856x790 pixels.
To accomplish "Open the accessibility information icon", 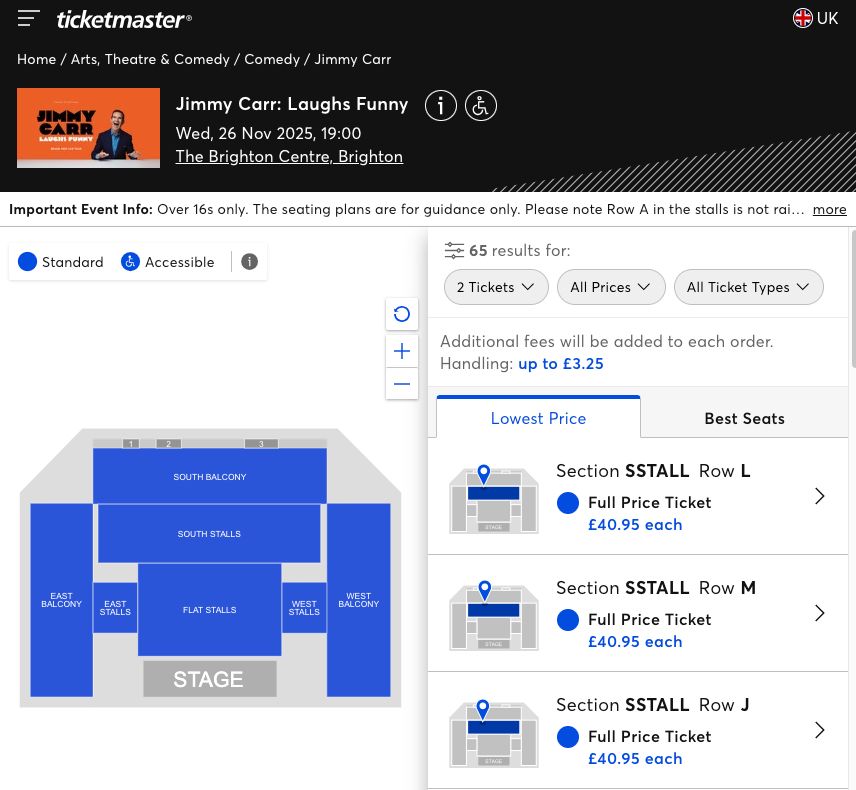I will [481, 105].
